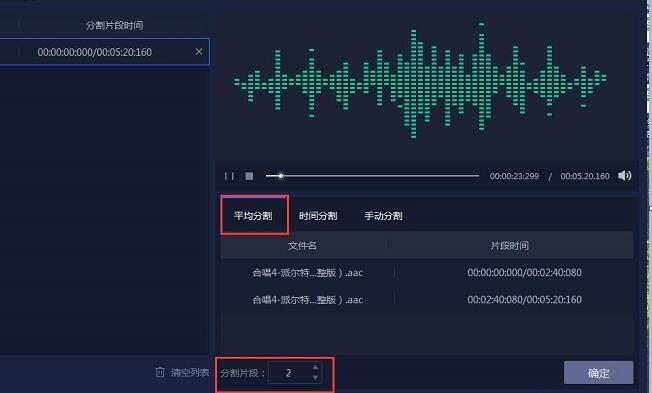
Task: Click the 清空列表 trash icon
Action: 160,372
